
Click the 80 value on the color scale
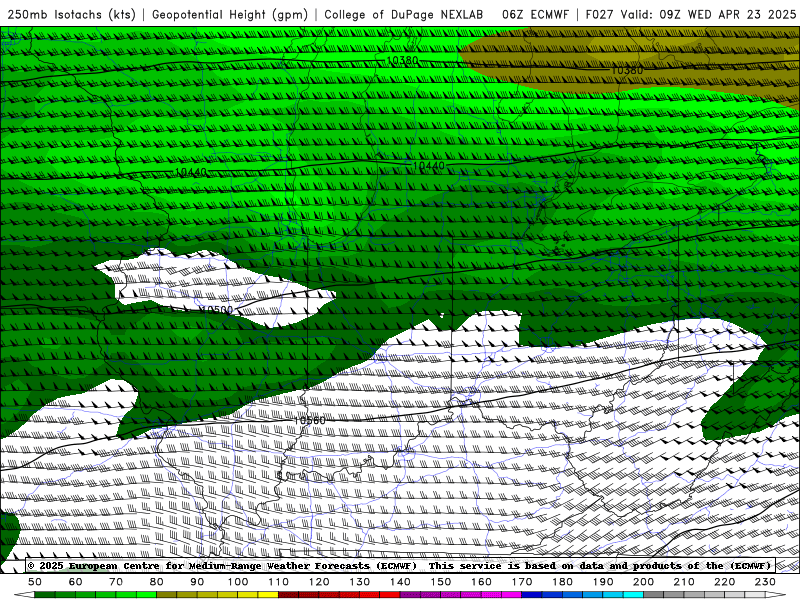156,582
